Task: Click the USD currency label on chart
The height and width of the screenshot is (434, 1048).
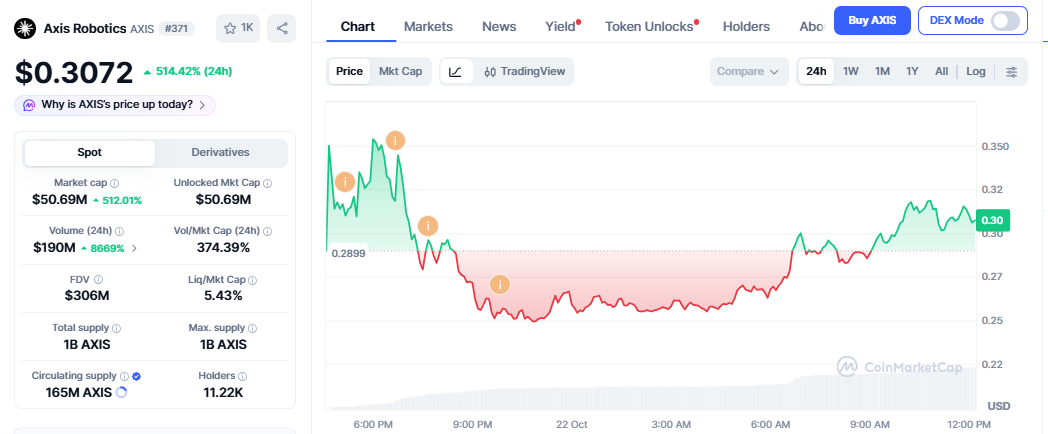Action: pos(999,406)
